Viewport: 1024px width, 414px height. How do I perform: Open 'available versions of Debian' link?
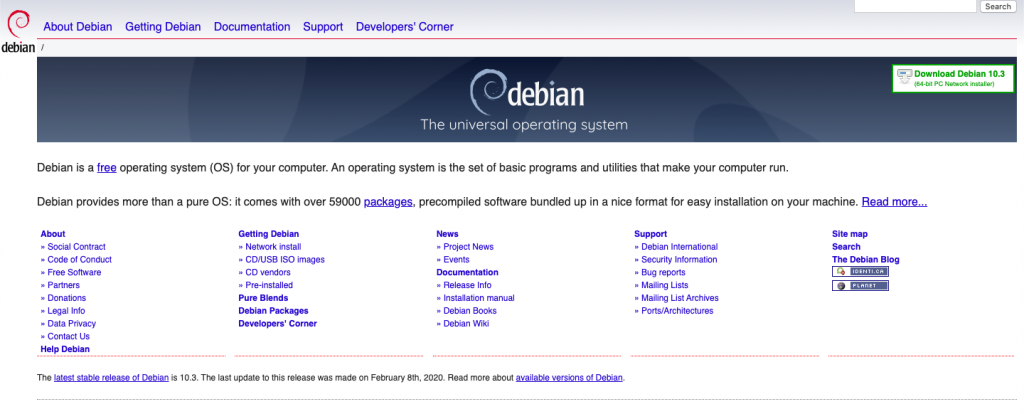click(x=569, y=377)
